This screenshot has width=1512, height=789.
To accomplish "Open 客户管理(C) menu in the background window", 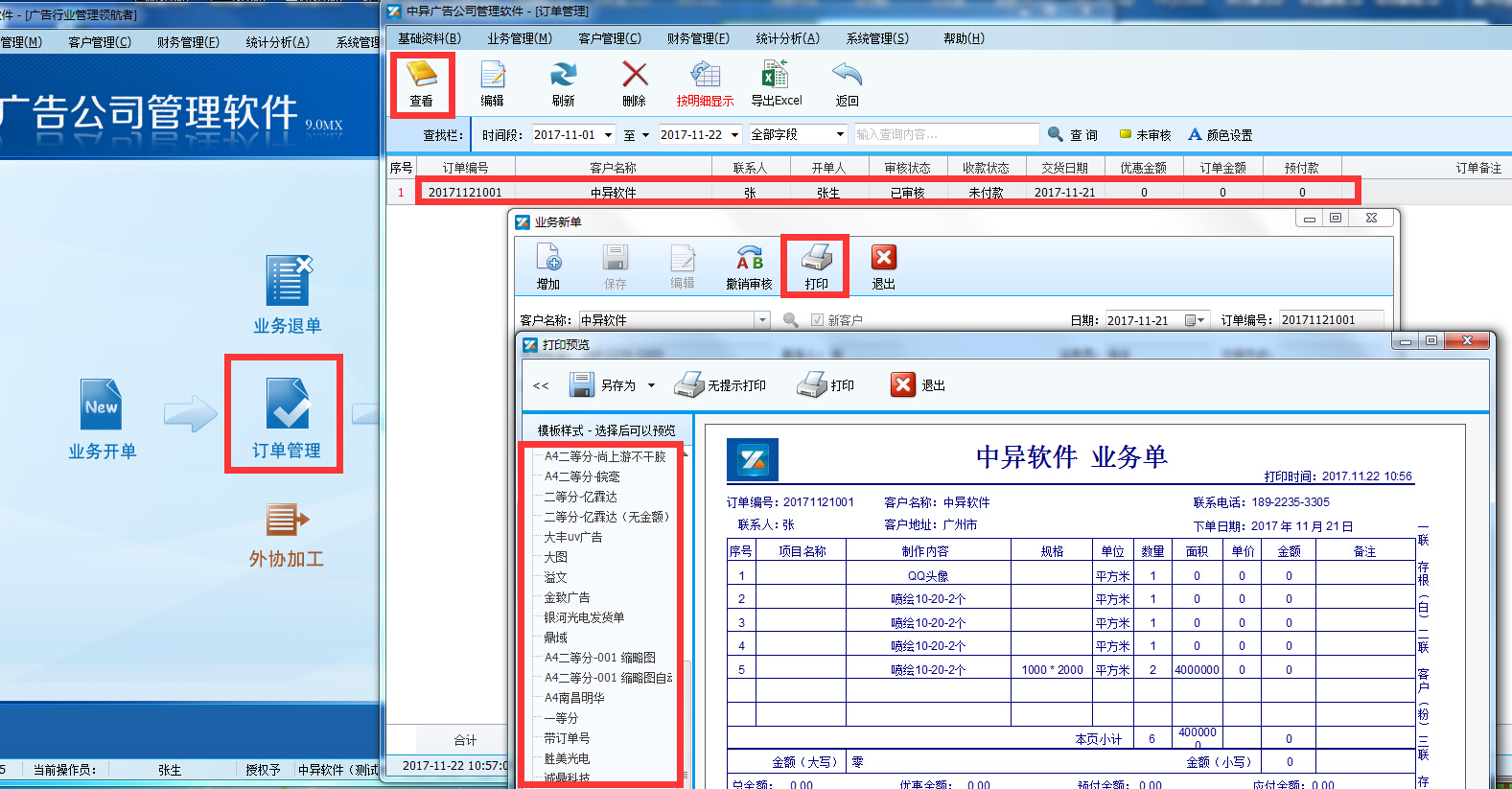I will pos(100,42).
